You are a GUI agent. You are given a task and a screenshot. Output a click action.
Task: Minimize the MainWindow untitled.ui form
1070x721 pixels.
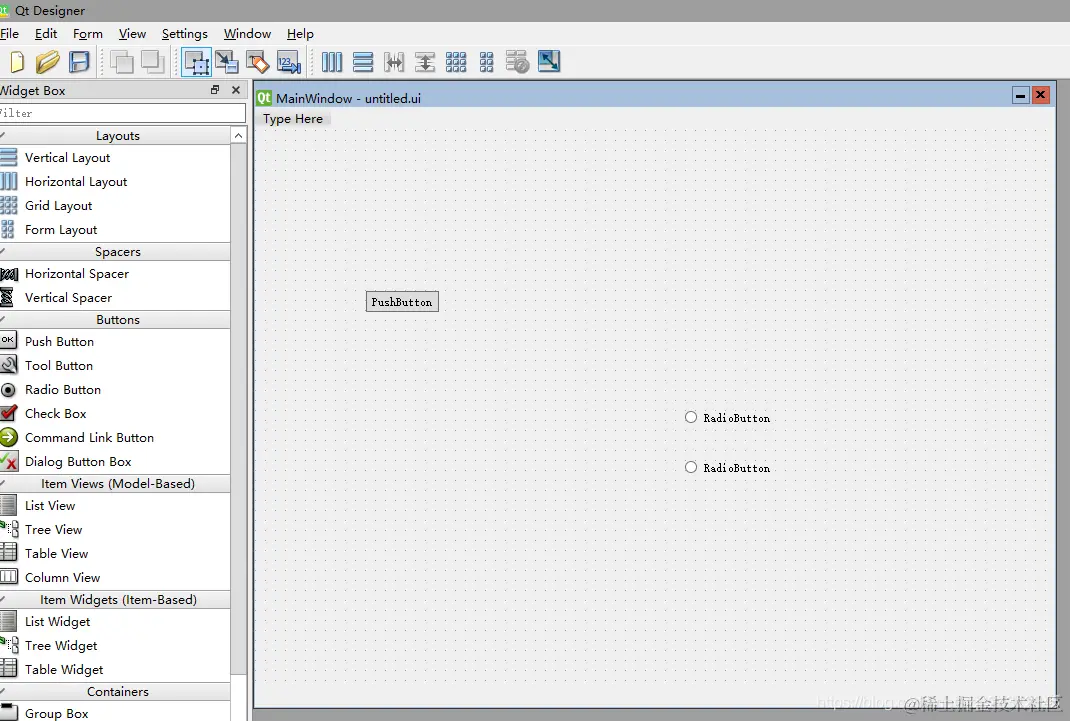[1020, 95]
